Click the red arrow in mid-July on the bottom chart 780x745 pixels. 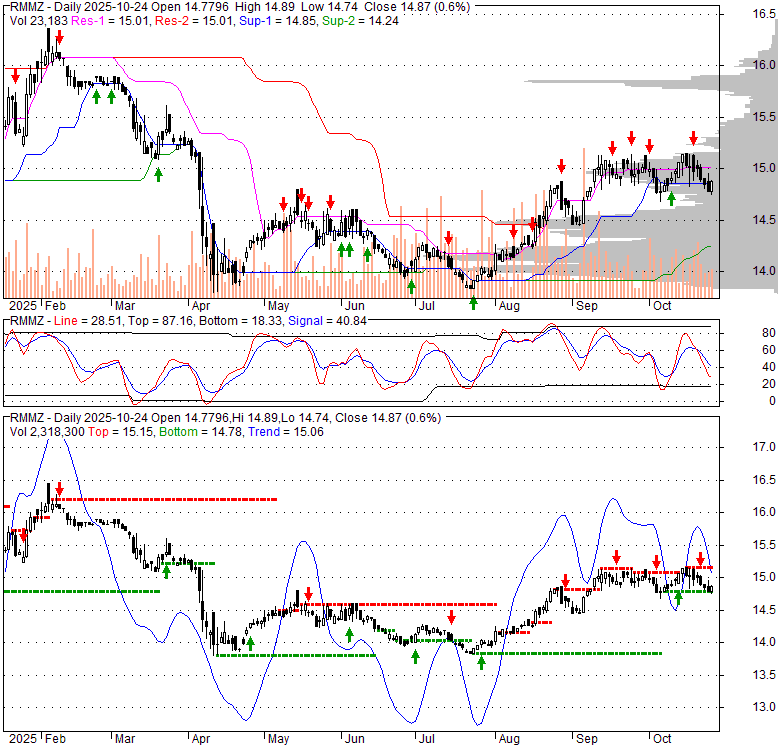[x=451, y=617]
